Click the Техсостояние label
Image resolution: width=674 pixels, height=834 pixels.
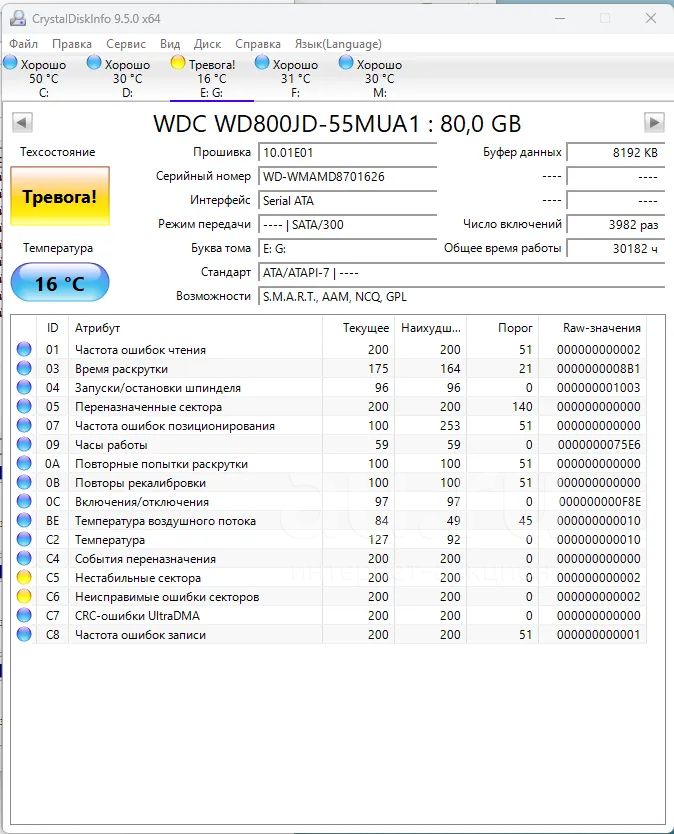57,152
